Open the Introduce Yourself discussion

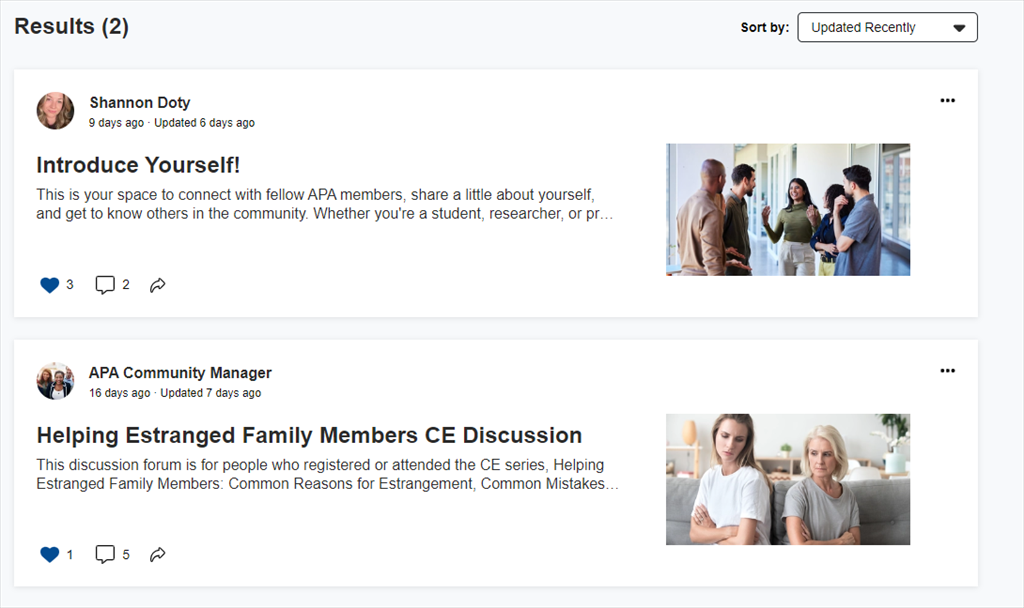138,164
